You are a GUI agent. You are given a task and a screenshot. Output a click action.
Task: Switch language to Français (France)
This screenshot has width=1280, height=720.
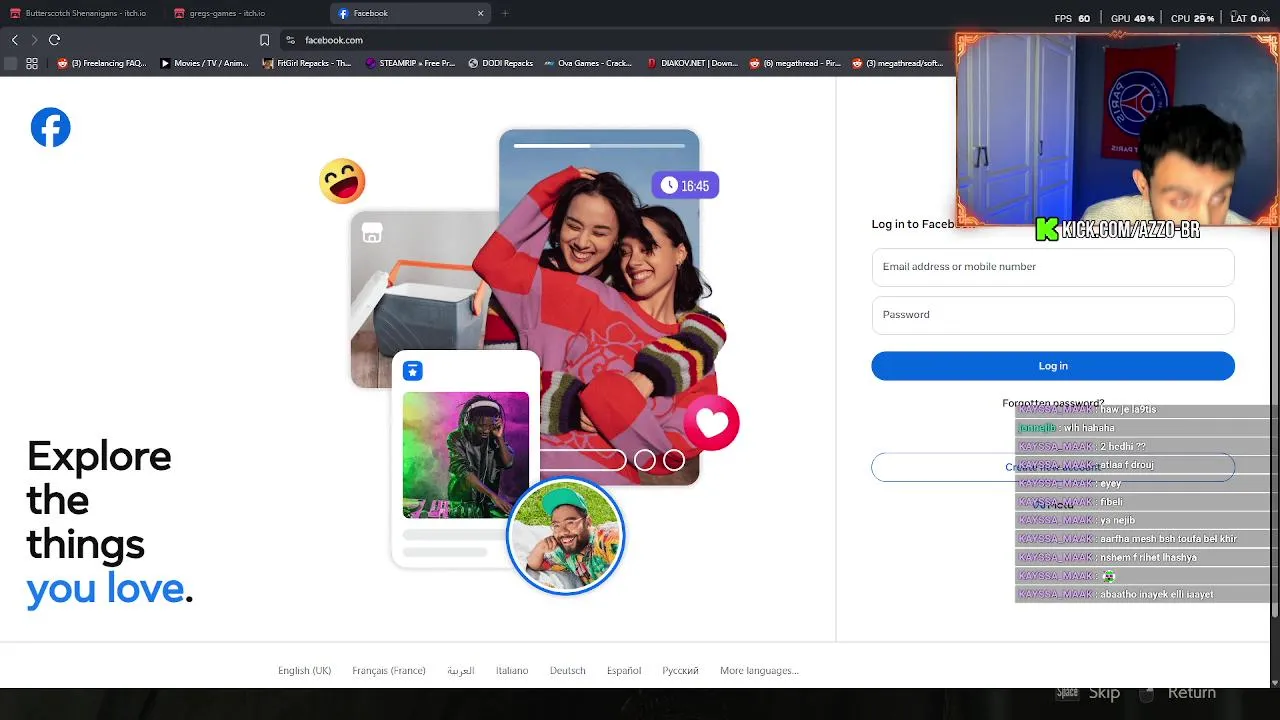coord(389,670)
